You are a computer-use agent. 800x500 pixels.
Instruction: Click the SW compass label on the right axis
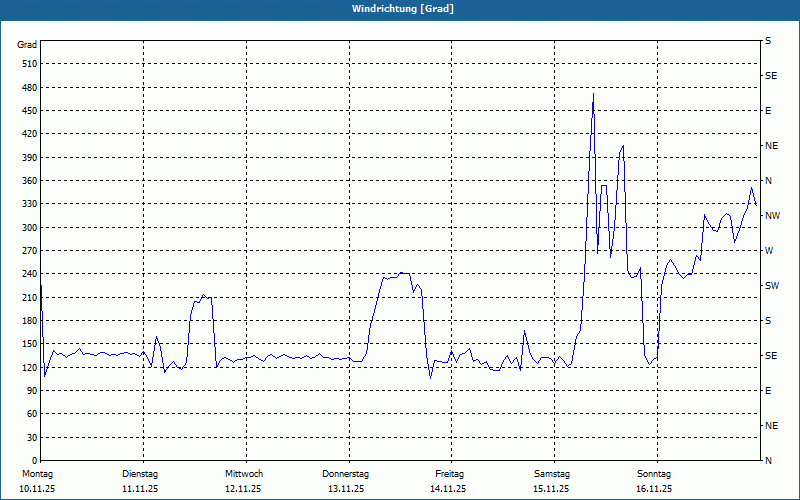pyautogui.click(x=771, y=286)
